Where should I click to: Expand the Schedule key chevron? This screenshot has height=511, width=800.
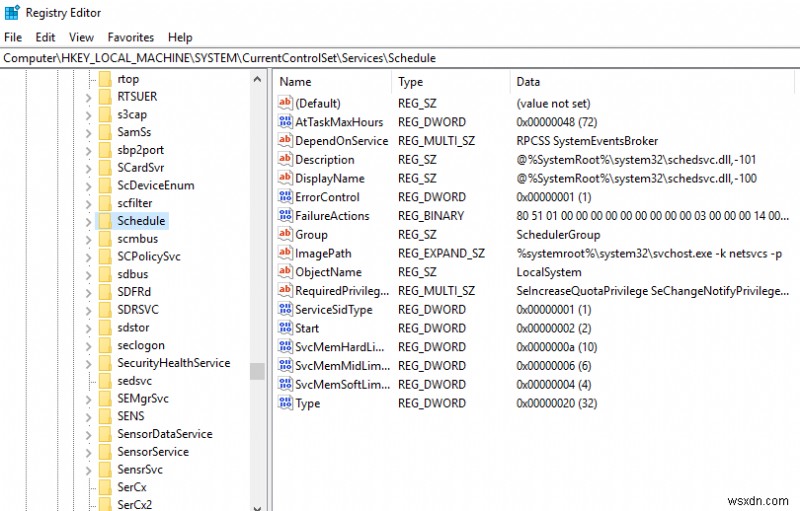(88, 221)
